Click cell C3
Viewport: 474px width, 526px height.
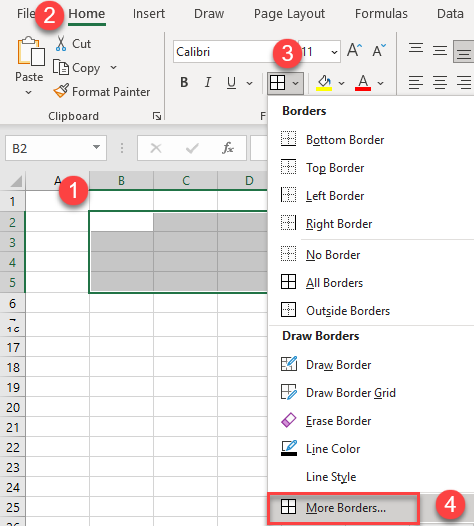pyautogui.click(x=186, y=242)
